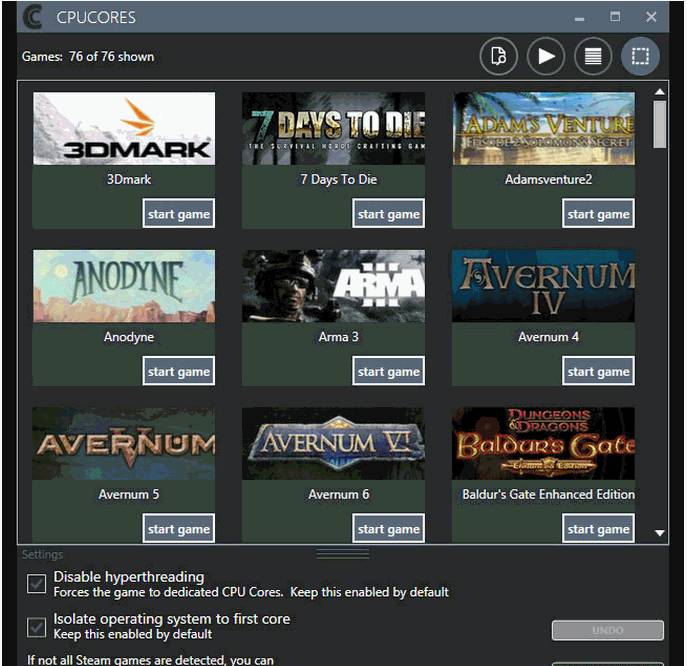Click the 'Adamsventure2' title label

(x=548, y=179)
